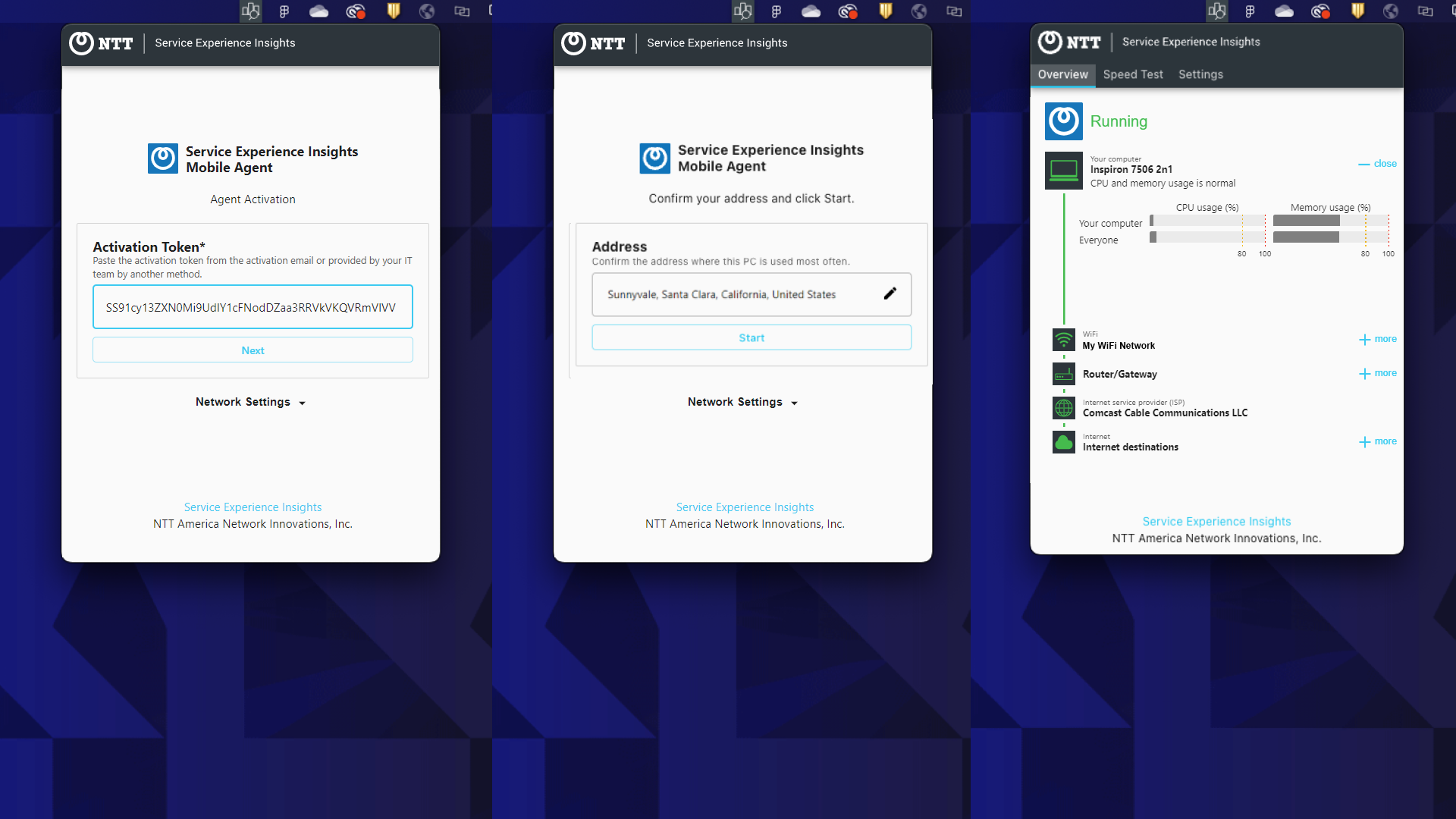The image size is (1456, 819).
Task: Open Creative Cloud icon above the Agent Activation panel
Action: tap(356, 11)
